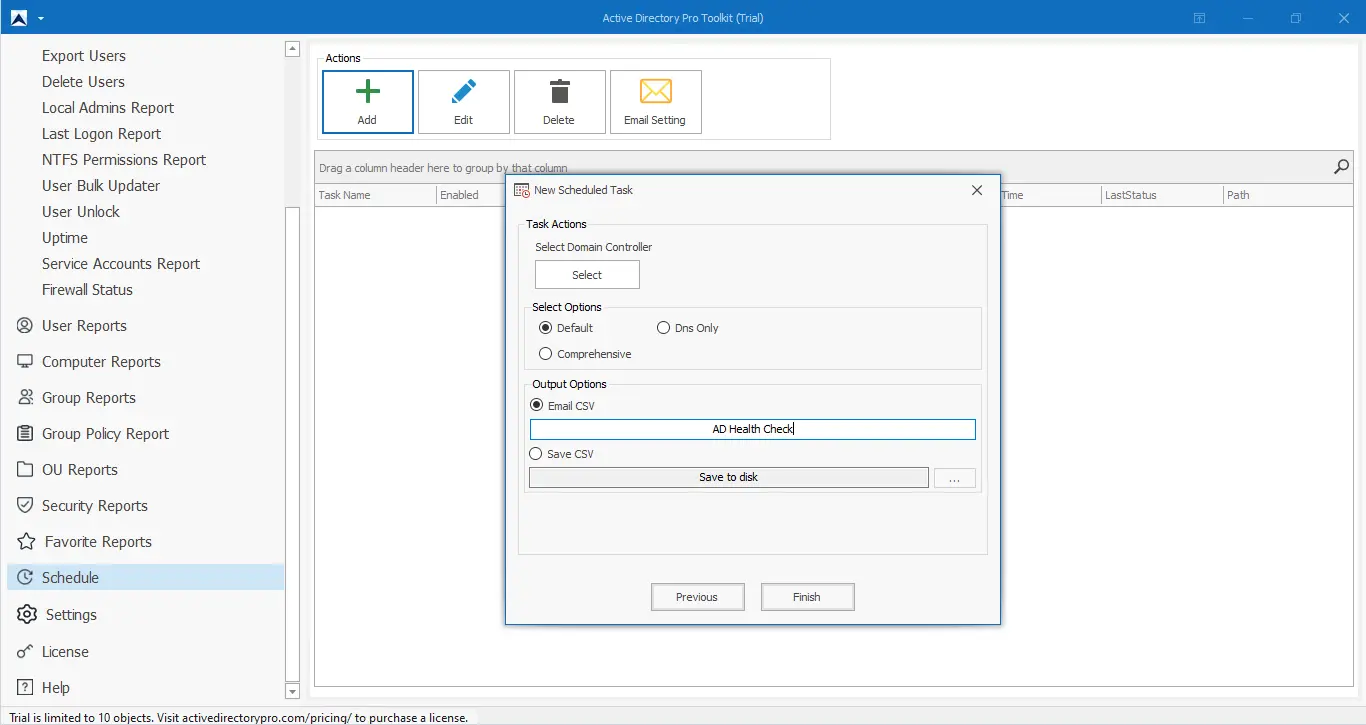Click the Previous button

[x=697, y=597]
